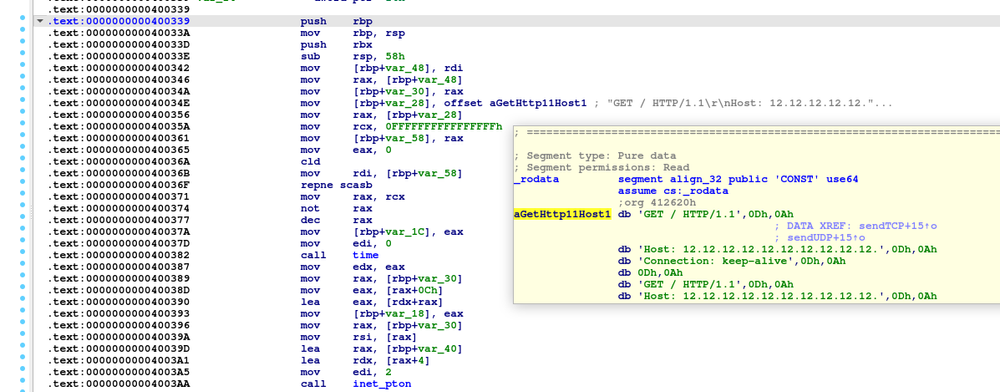Select the highlighted address .text:0000000000400339

coord(119,21)
